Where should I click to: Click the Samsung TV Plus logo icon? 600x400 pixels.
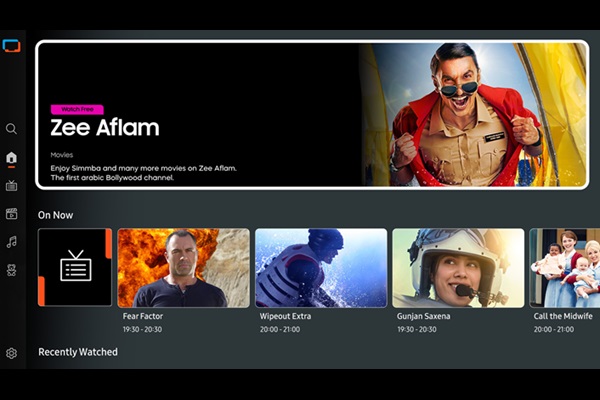[x=11, y=46]
